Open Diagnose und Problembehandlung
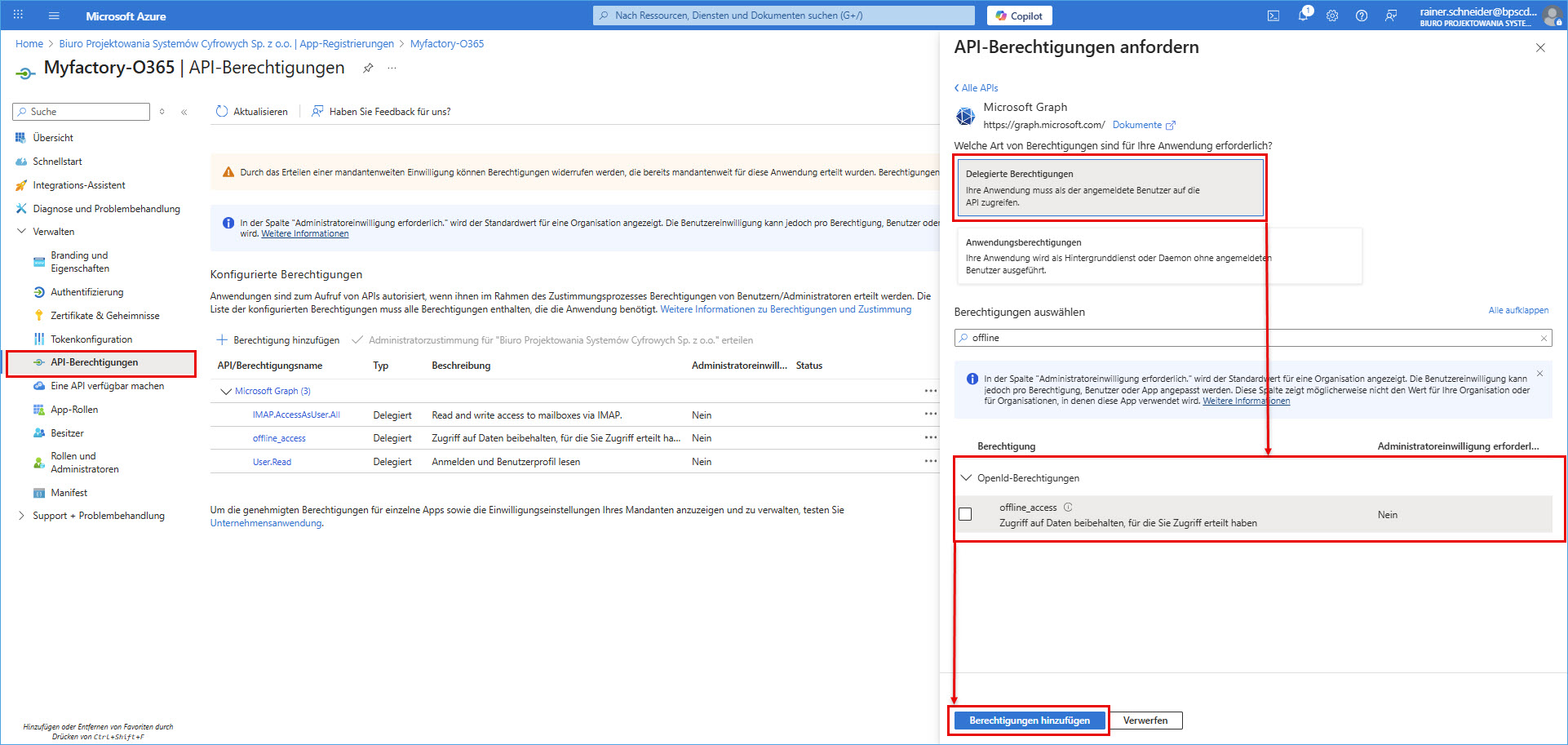The image size is (1568, 745). click(x=106, y=209)
